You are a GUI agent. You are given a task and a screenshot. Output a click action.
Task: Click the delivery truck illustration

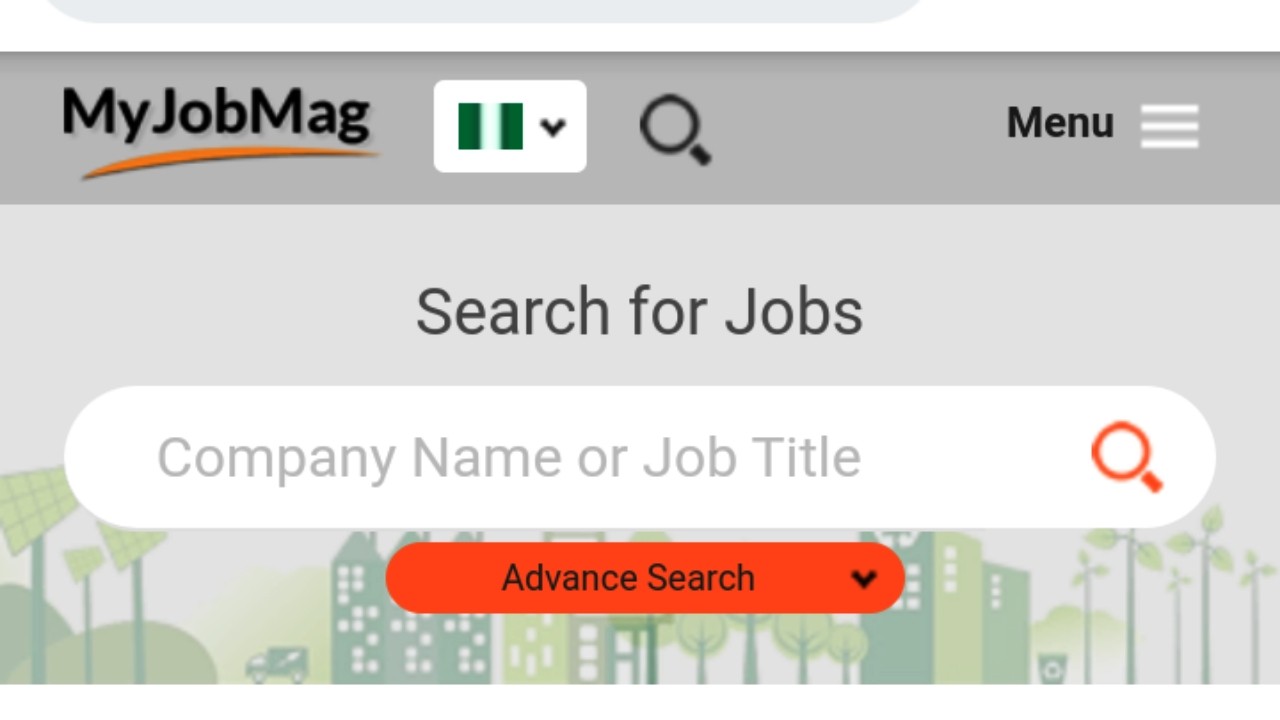277,664
